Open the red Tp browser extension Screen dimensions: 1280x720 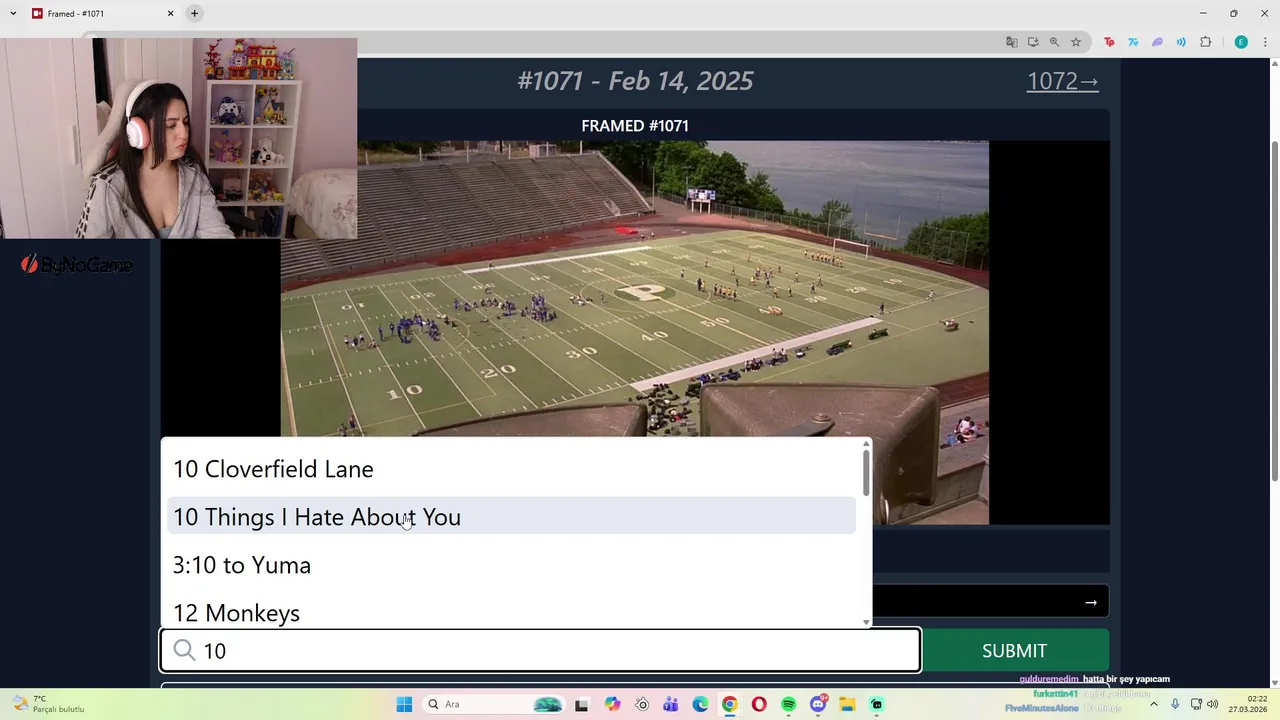pos(1109,42)
